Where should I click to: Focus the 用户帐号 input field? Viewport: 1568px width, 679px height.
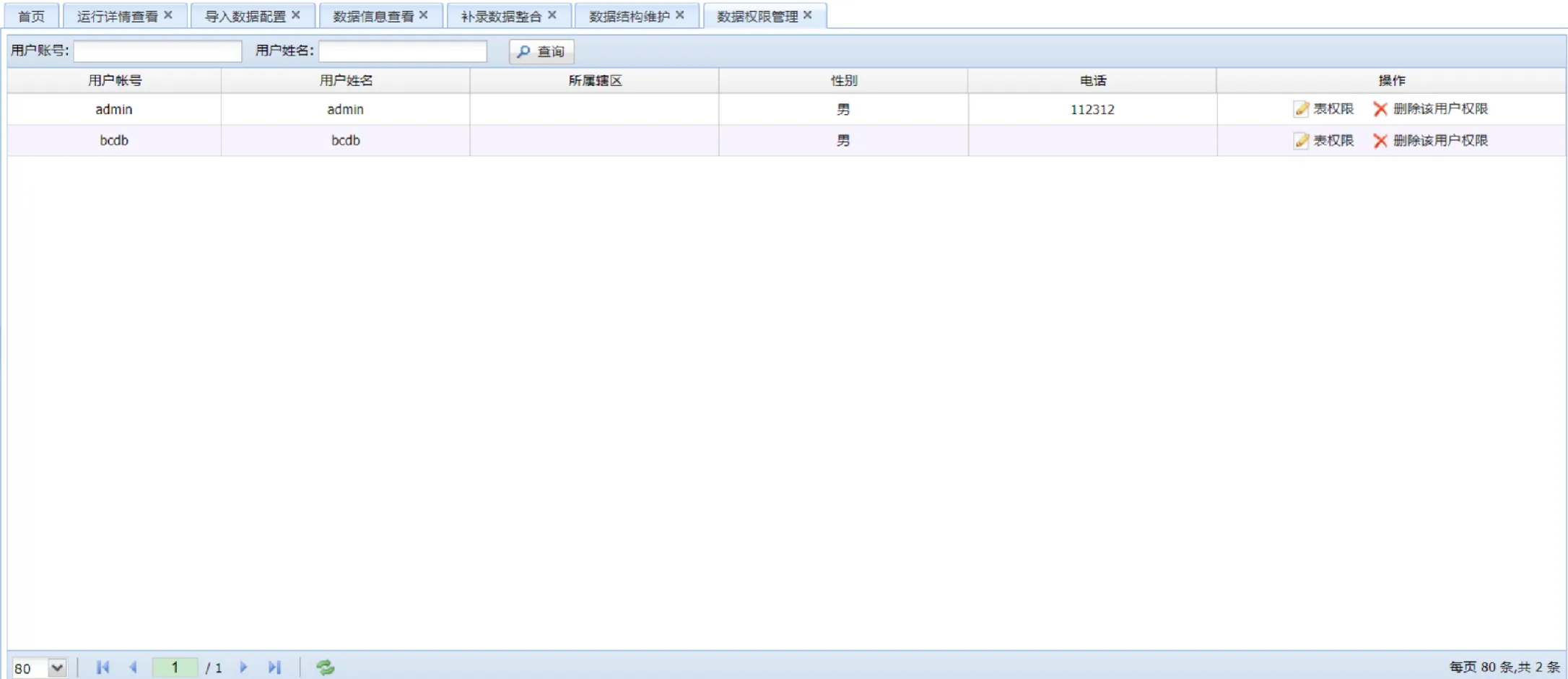pos(157,51)
